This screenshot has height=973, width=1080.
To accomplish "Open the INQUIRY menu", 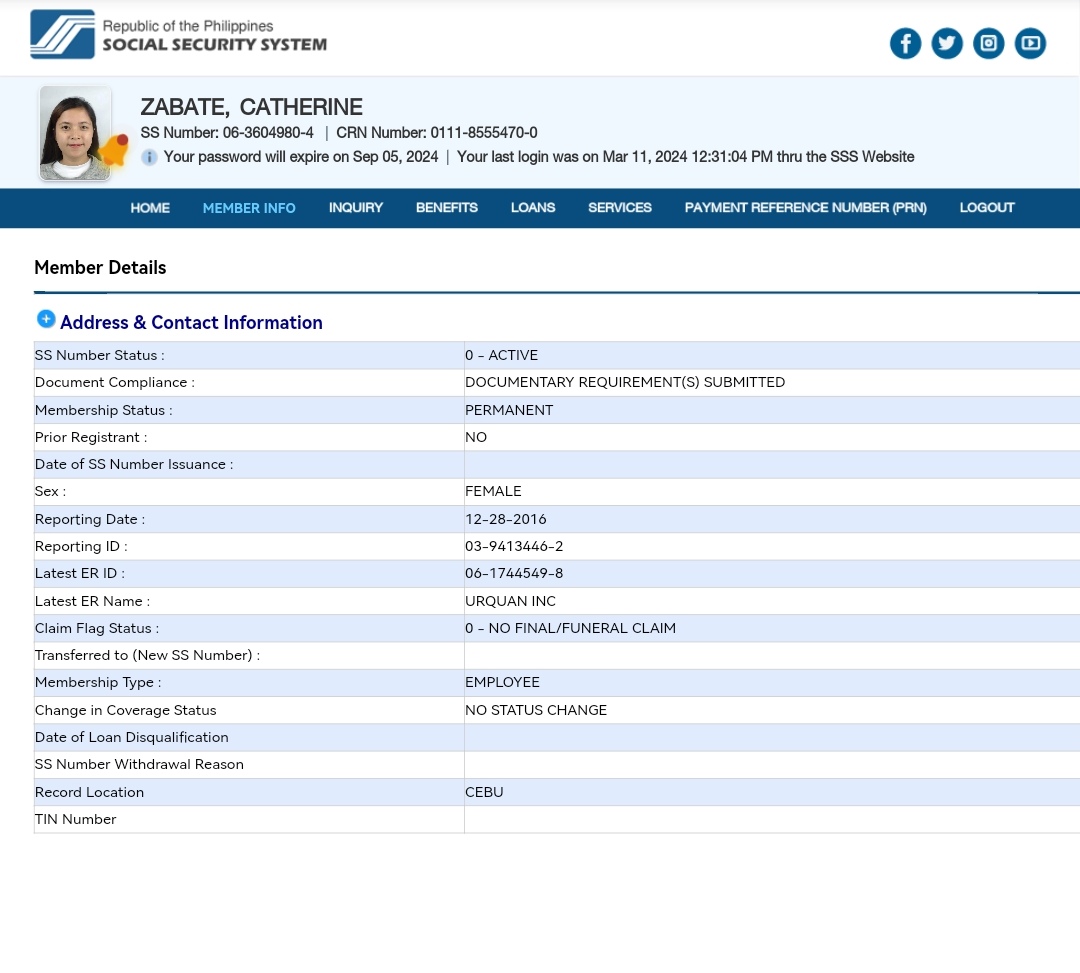I will [x=356, y=208].
